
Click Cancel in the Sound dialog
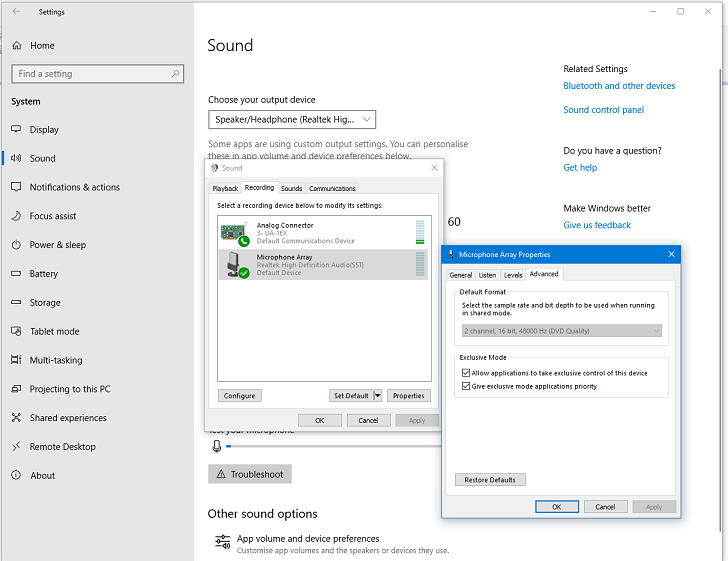[368, 420]
